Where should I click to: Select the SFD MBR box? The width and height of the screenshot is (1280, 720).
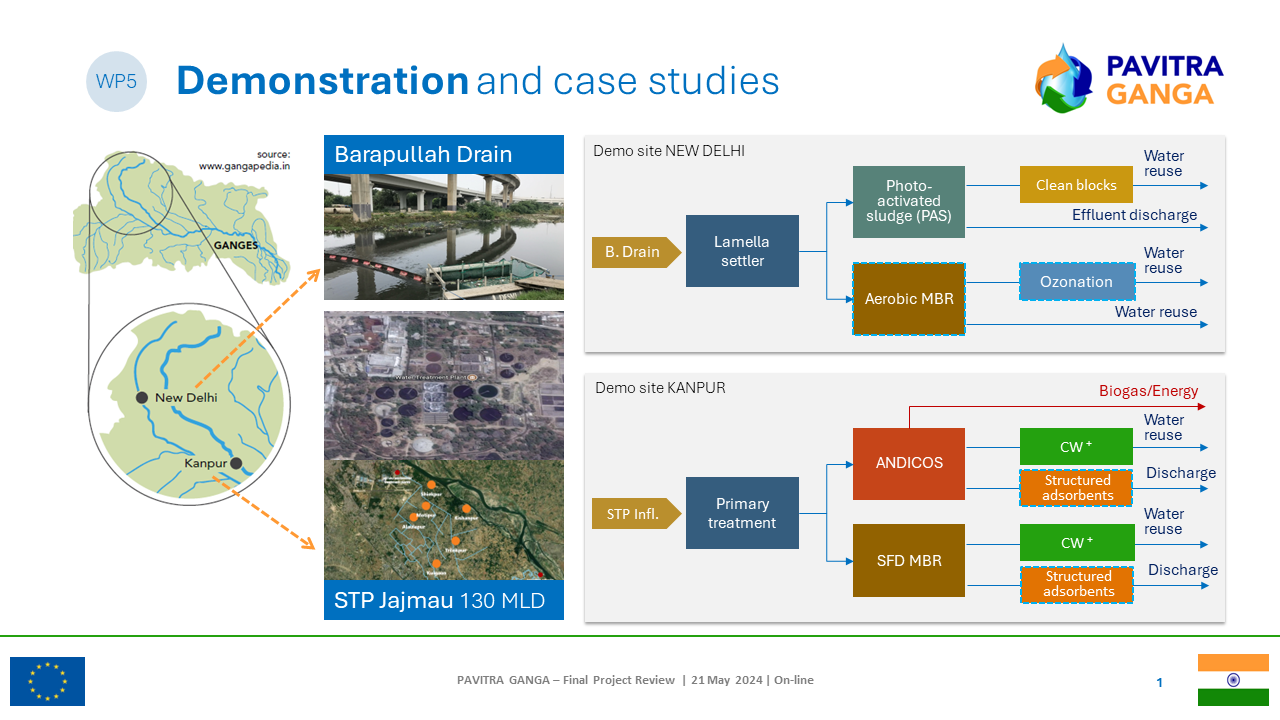(908, 561)
